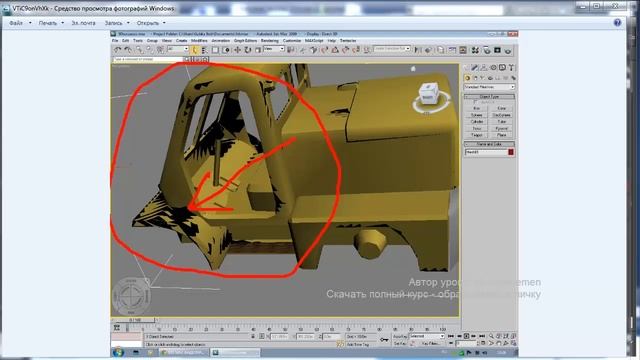Open the Modifiers menu in 3ds Max
640x360 pixels.
[x=199, y=41]
